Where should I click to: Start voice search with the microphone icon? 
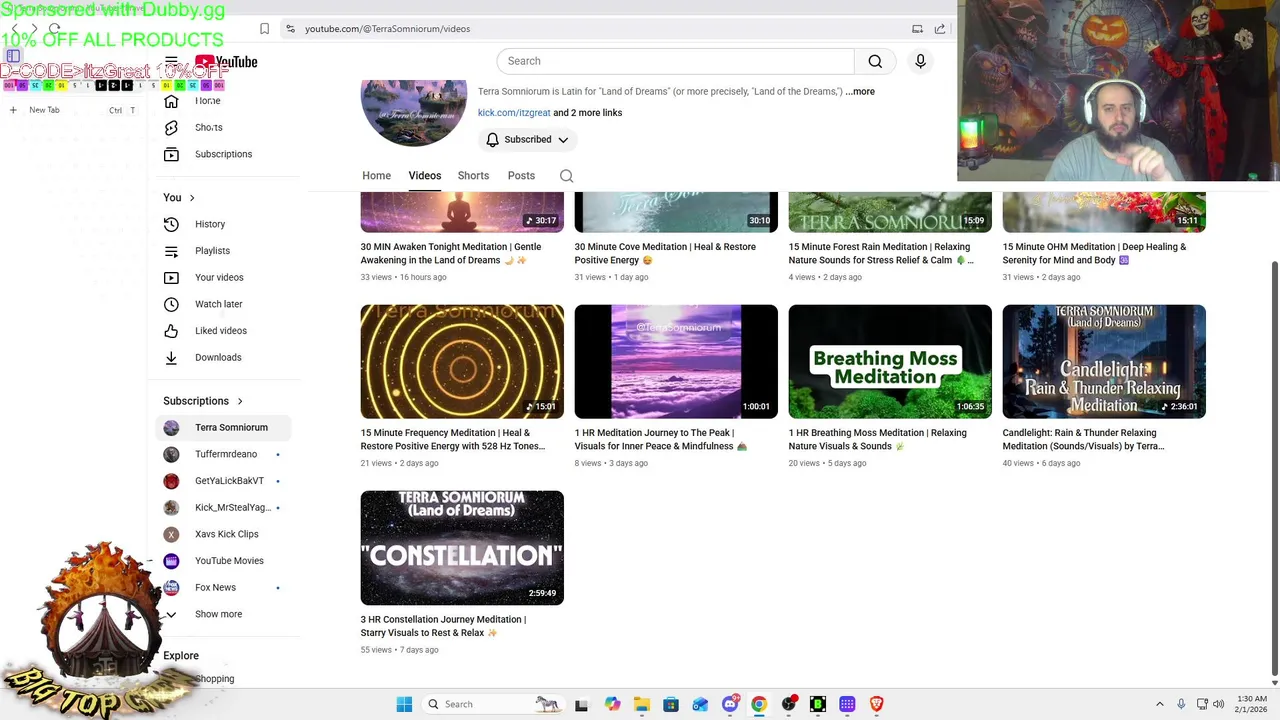tap(920, 61)
